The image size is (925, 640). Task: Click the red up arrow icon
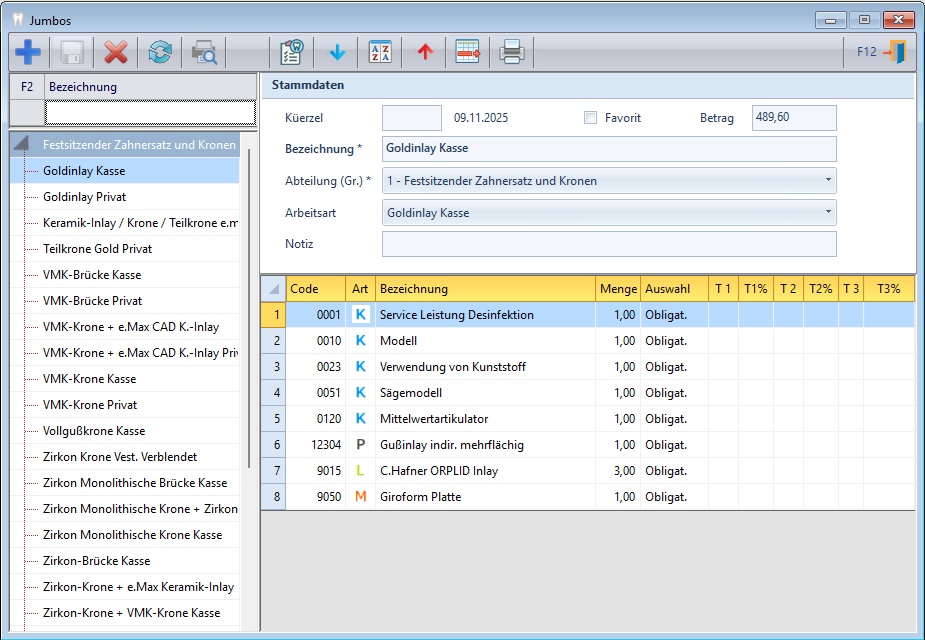pos(425,52)
